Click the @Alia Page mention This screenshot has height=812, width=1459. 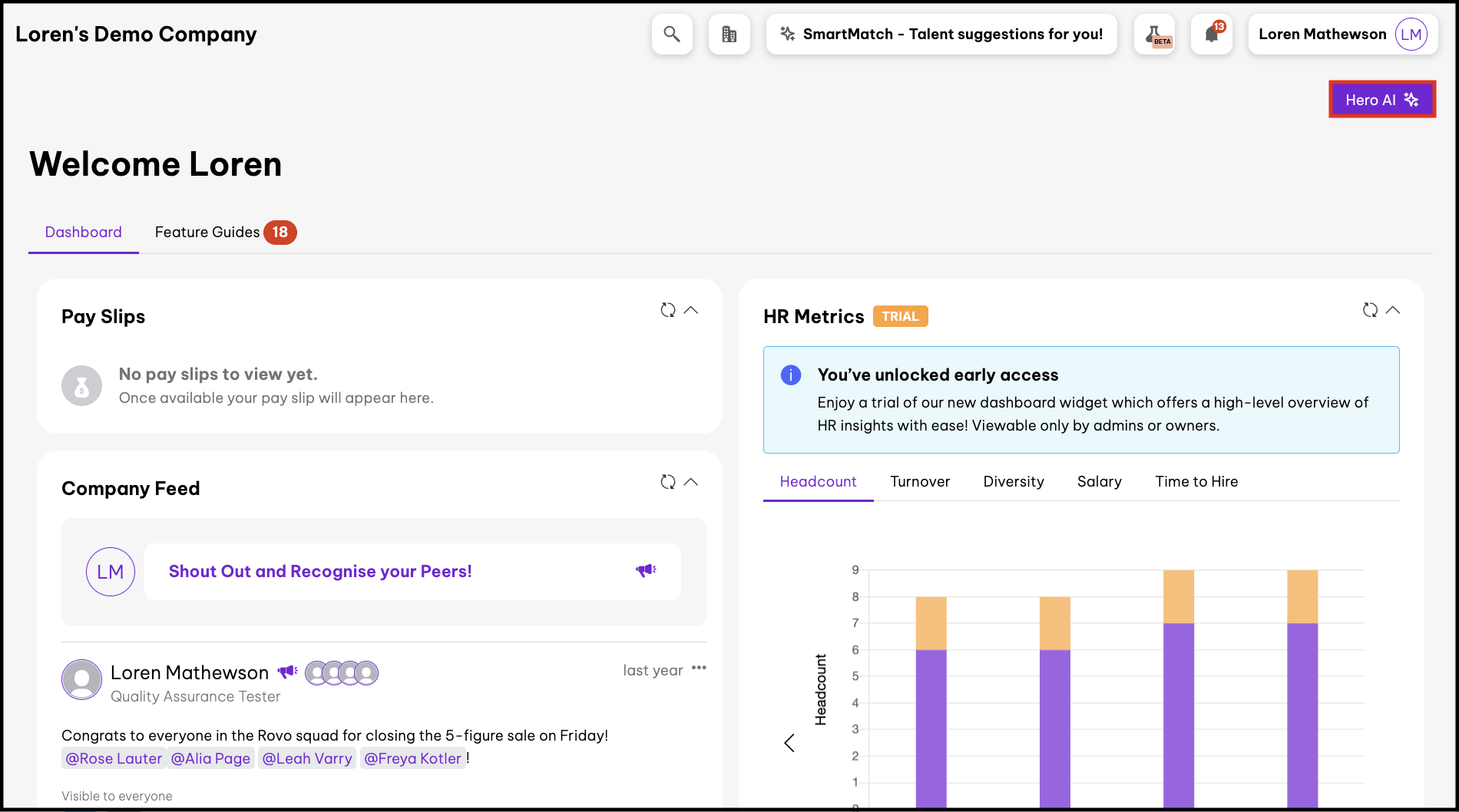(x=210, y=758)
